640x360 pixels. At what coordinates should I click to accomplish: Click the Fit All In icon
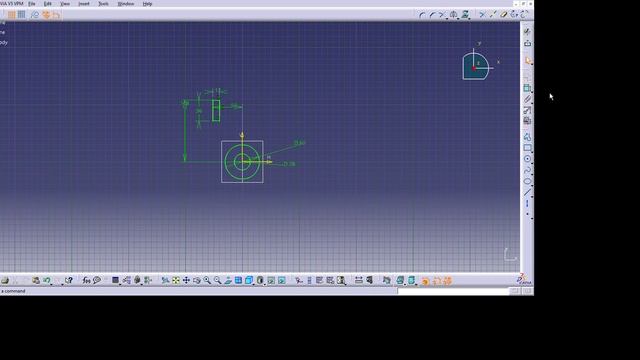176,280
